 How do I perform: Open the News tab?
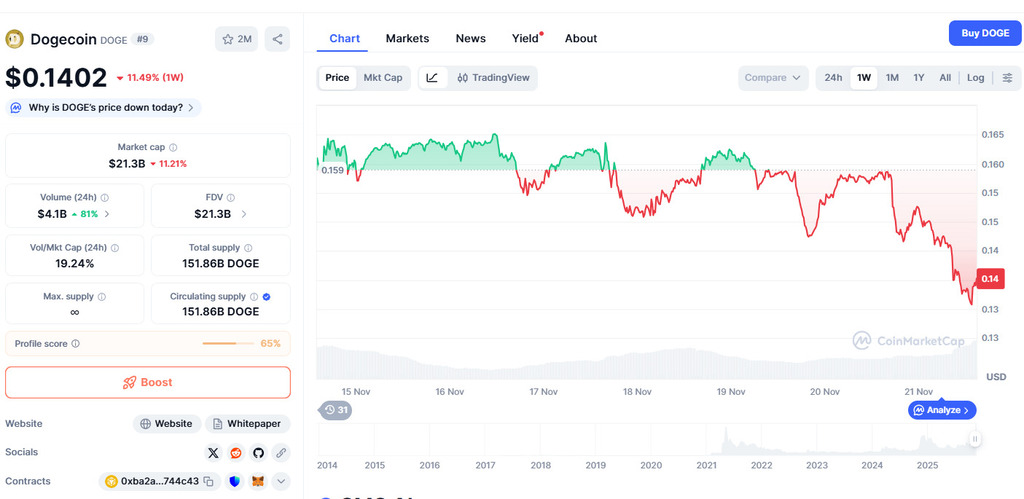[470, 39]
